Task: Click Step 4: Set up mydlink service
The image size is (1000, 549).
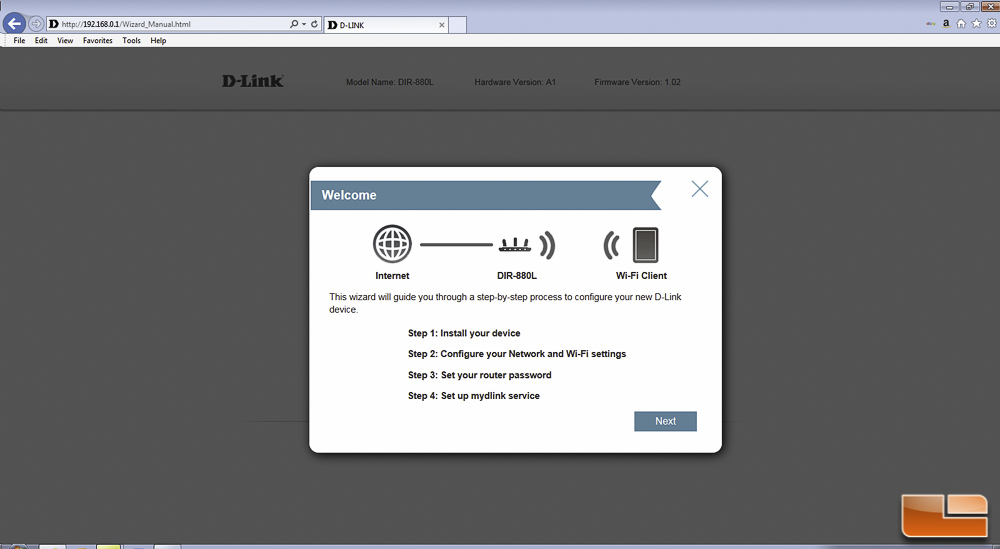Action: coord(473,396)
